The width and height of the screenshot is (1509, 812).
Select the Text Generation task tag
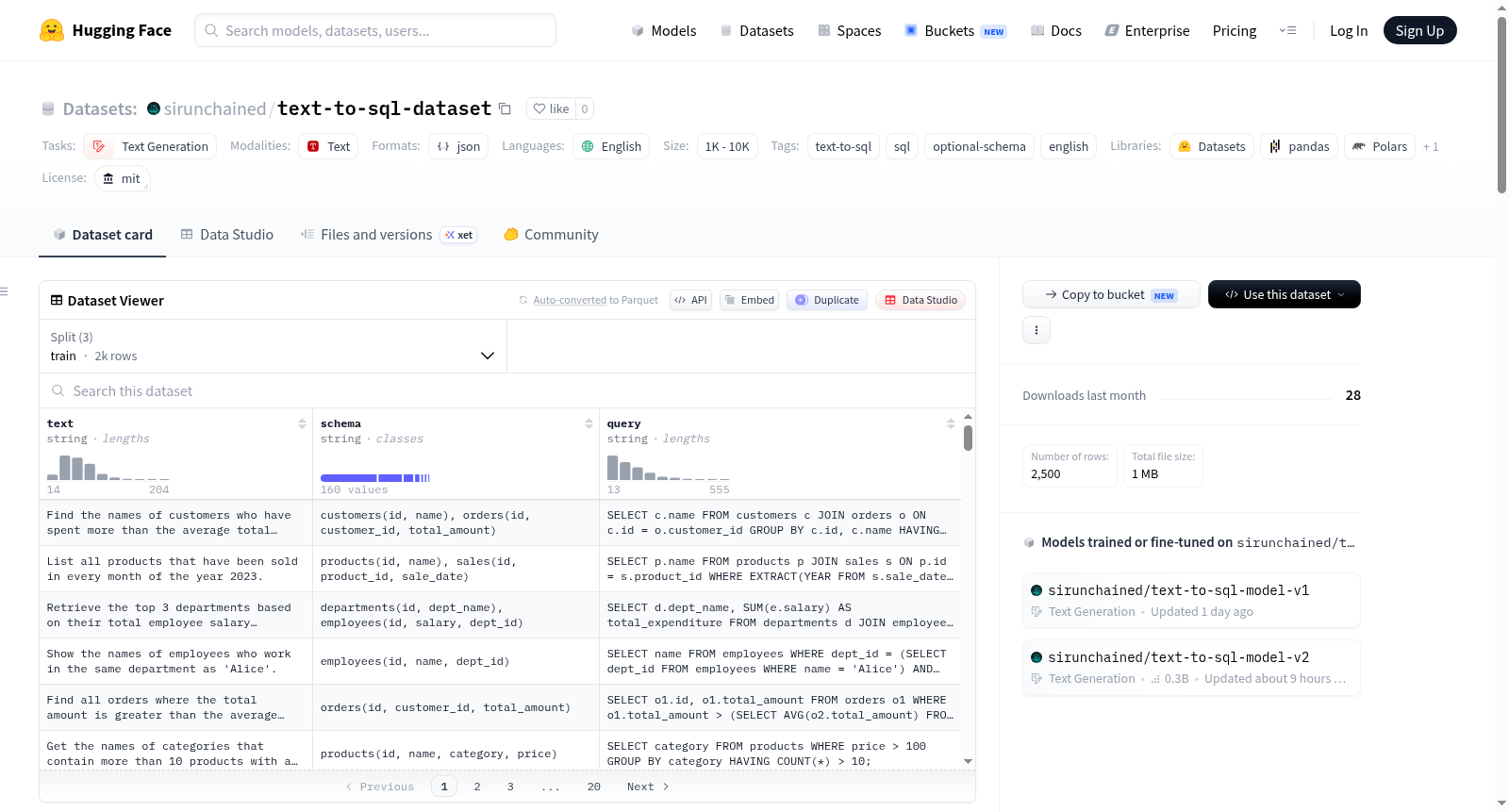[151, 146]
